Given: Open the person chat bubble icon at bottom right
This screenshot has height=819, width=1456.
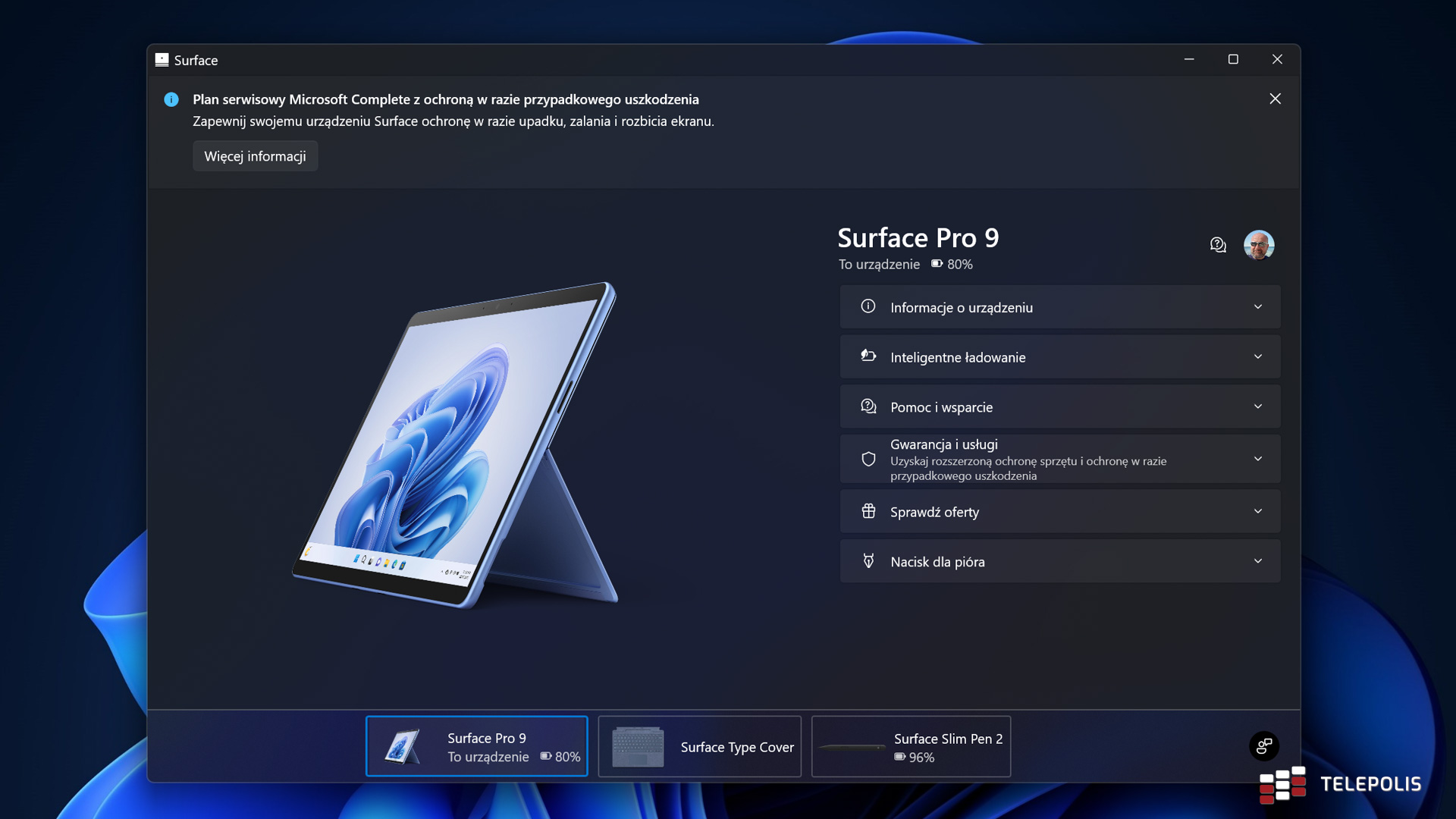Looking at the screenshot, I should (x=1263, y=746).
